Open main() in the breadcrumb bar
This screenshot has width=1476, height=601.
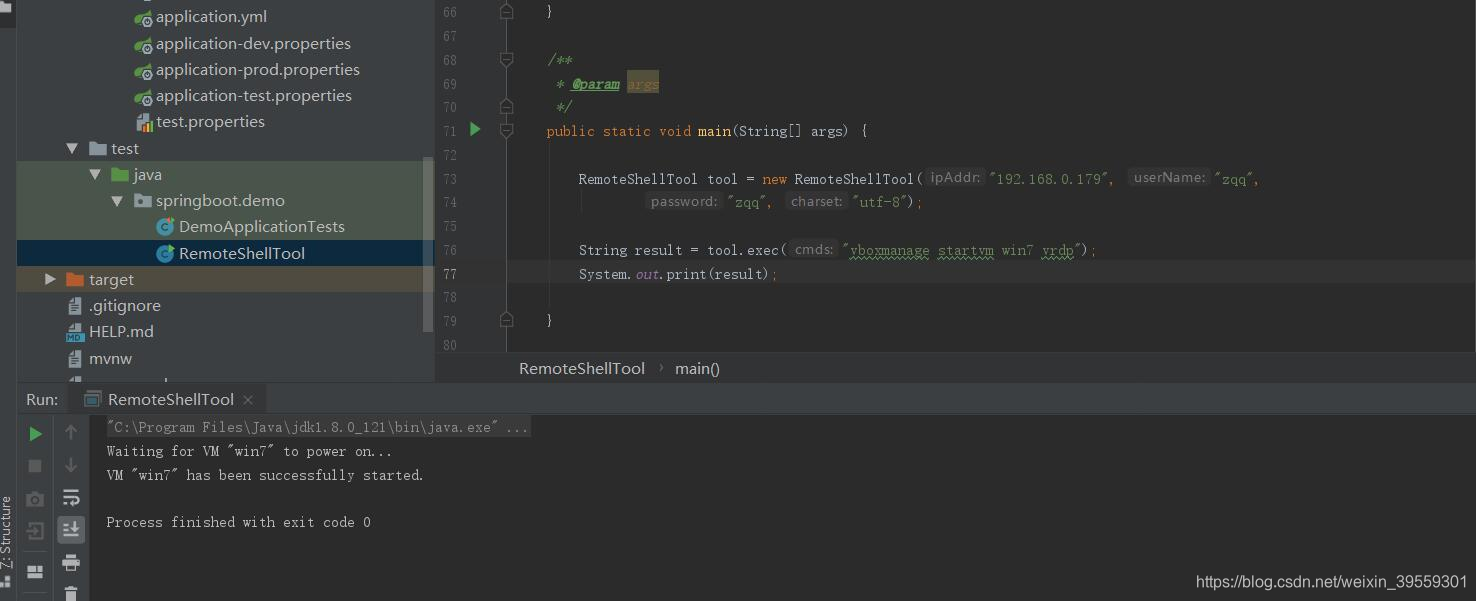(697, 368)
